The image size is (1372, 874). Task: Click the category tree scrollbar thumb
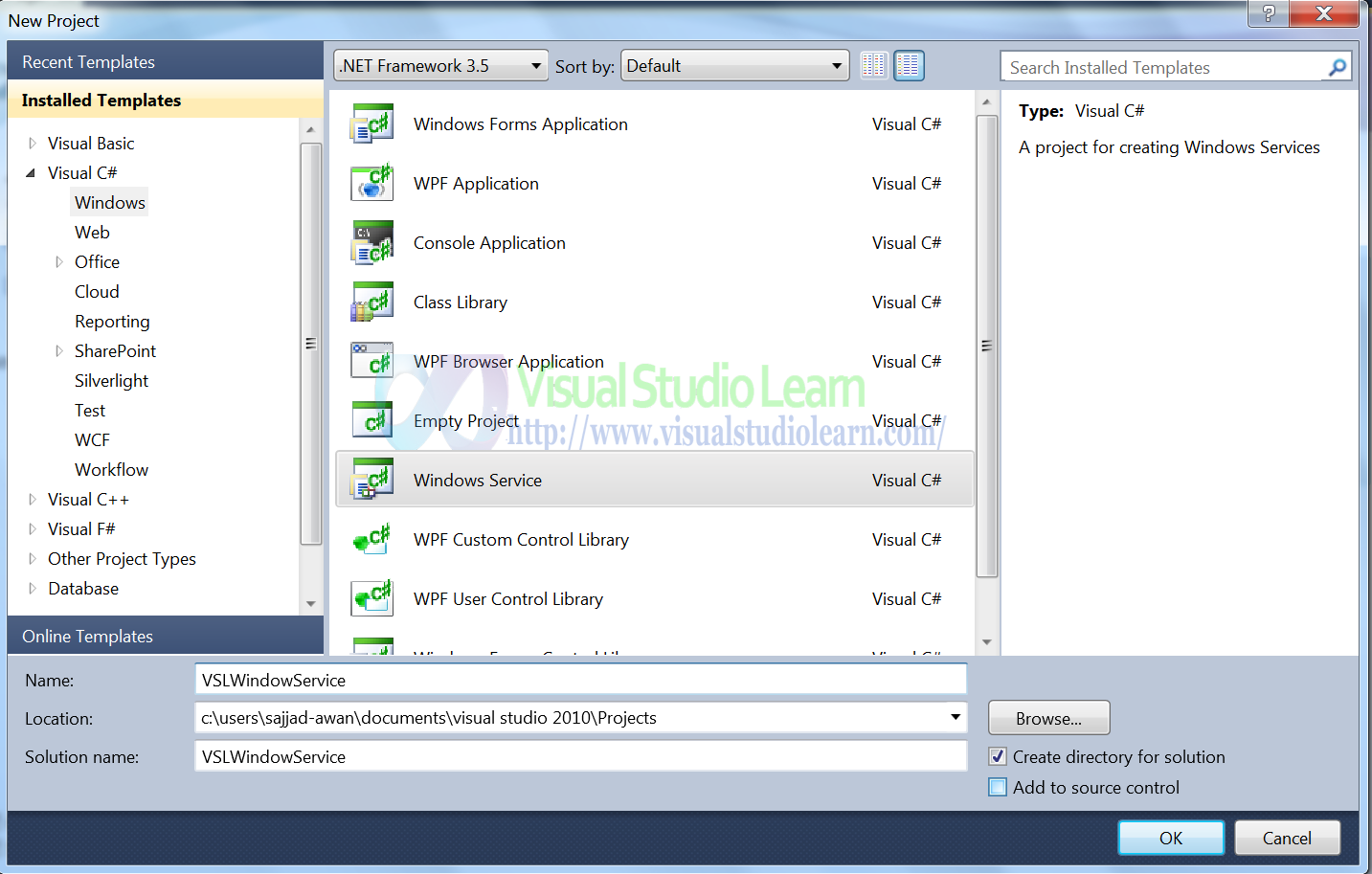pyautogui.click(x=310, y=344)
